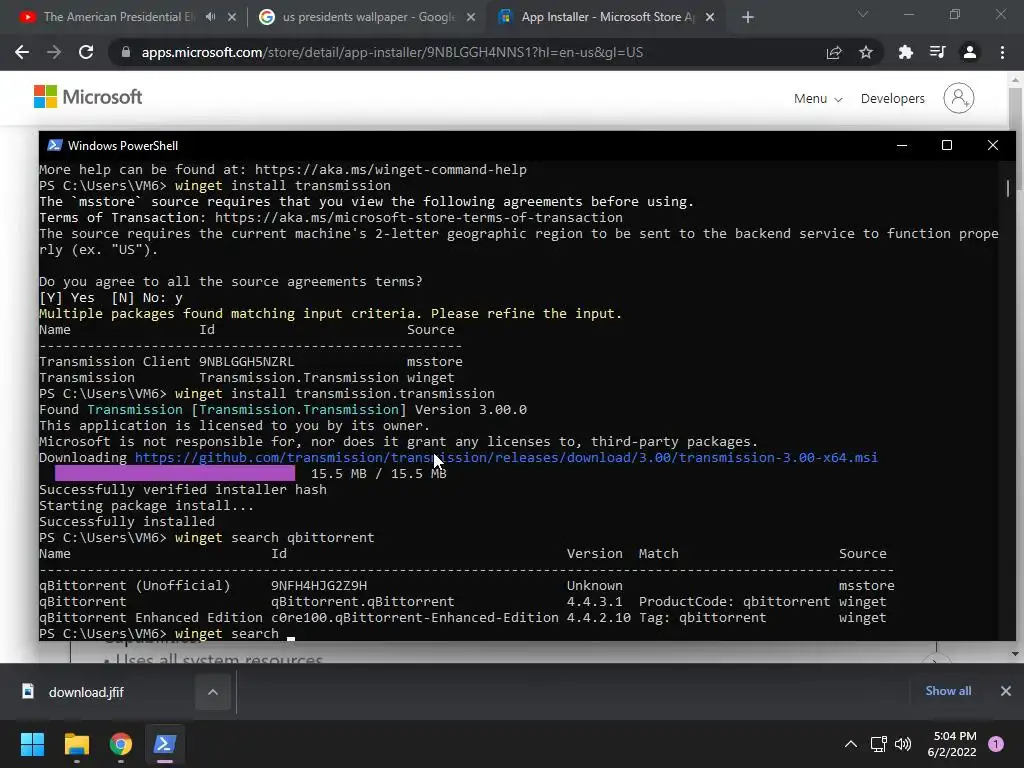The image size is (1024, 768).
Task: Open the volume tray icon
Action: 903,744
